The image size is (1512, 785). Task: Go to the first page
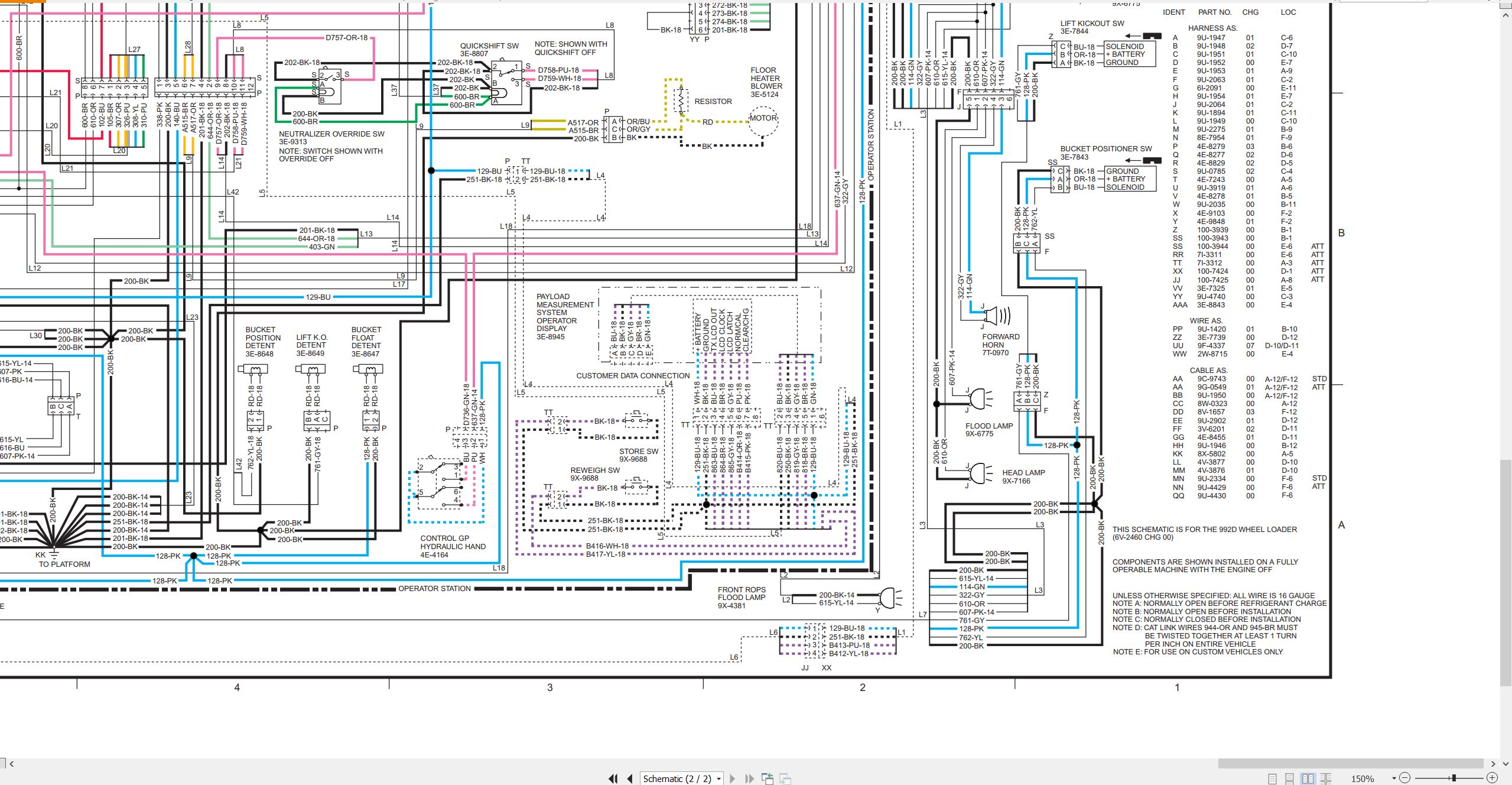[613, 778]
